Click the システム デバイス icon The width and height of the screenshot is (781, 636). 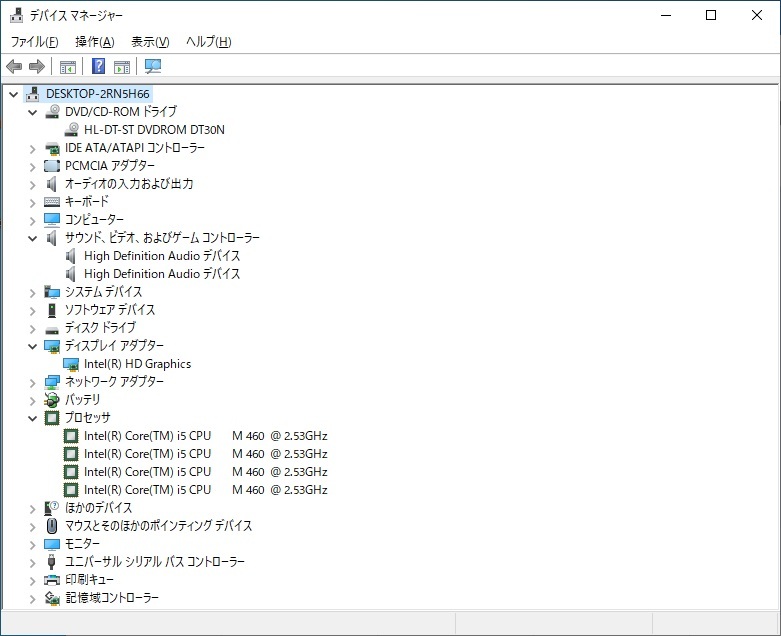coord(52,292)
